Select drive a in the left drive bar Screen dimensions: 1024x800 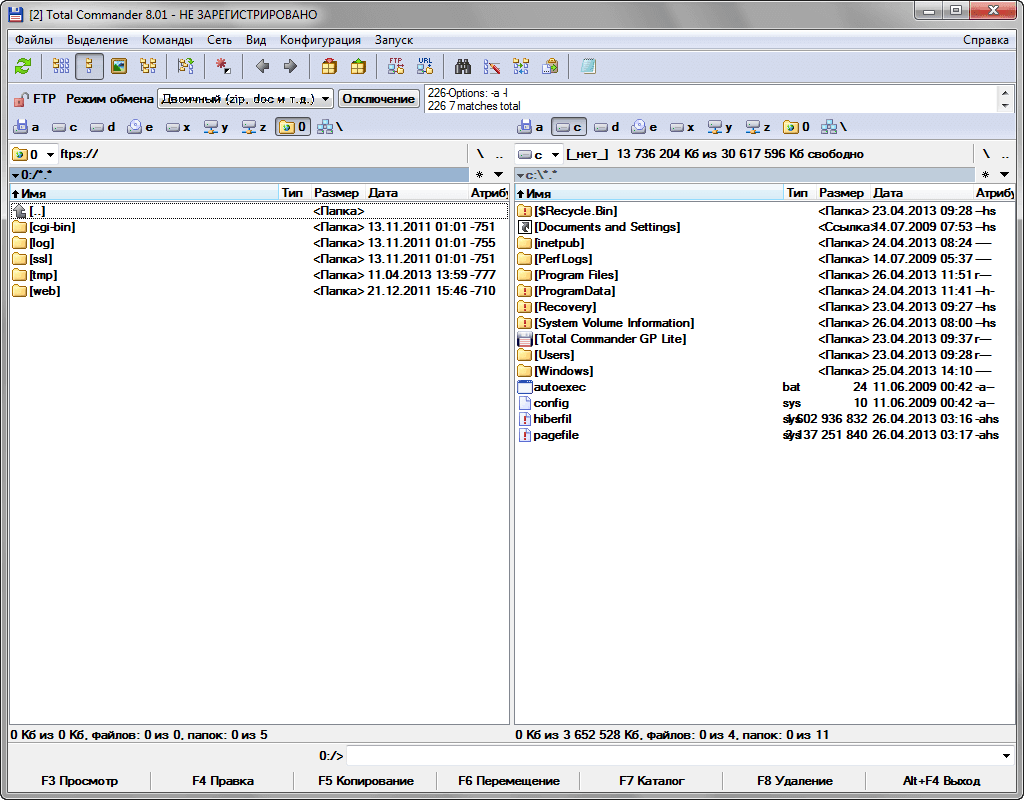click(x=27, y=127)
